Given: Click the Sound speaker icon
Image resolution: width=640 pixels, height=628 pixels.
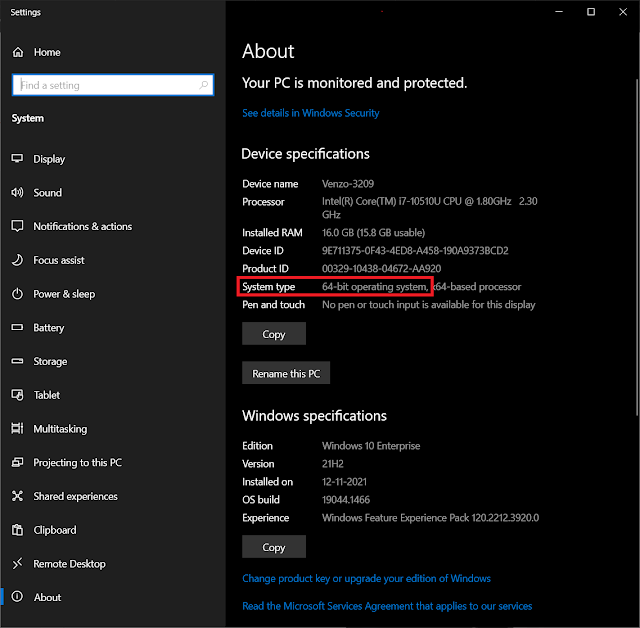Looking at the screenshot, I should (x=17, y=192).
